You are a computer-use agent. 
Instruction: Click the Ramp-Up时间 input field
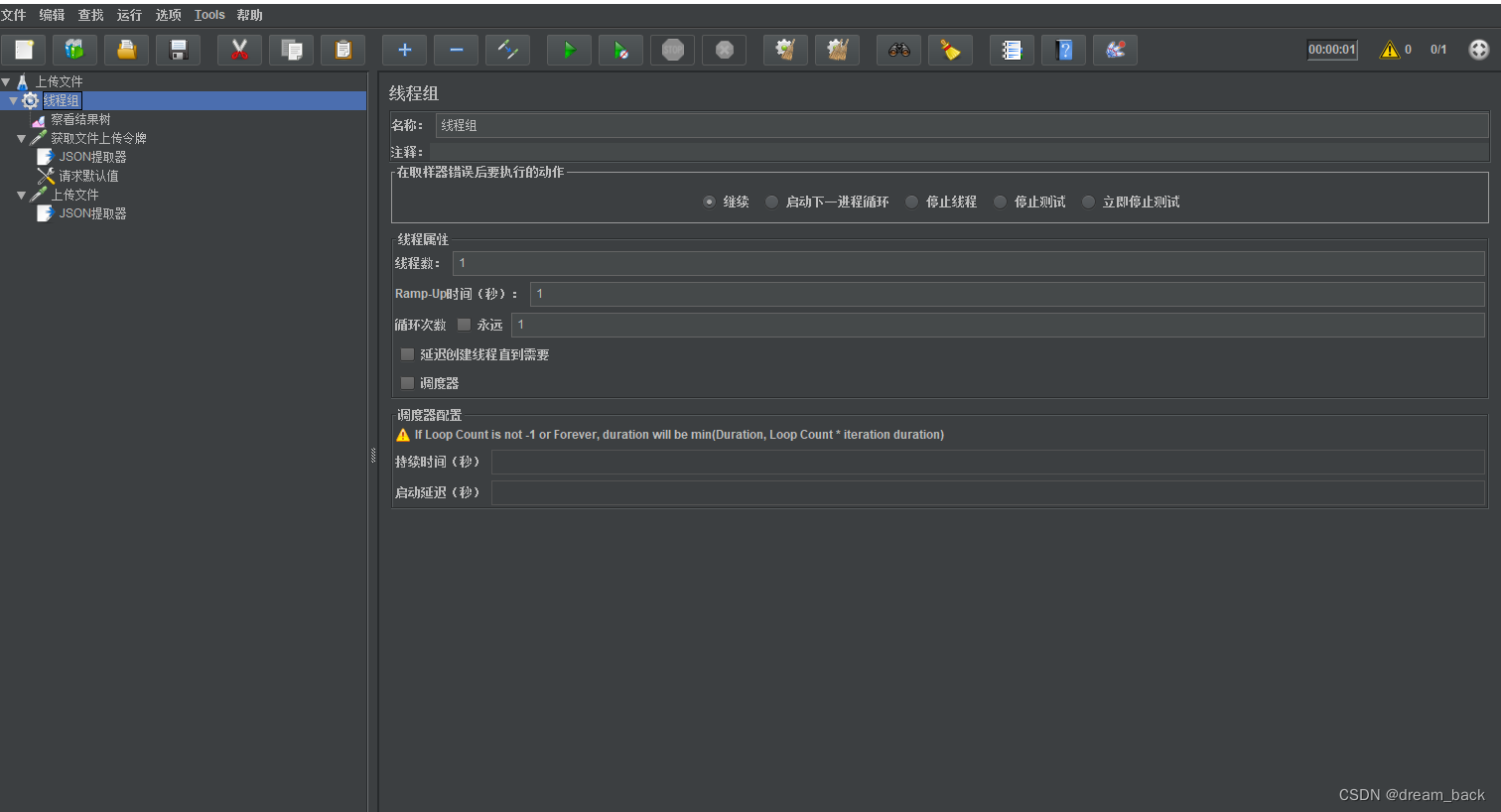1007,294
